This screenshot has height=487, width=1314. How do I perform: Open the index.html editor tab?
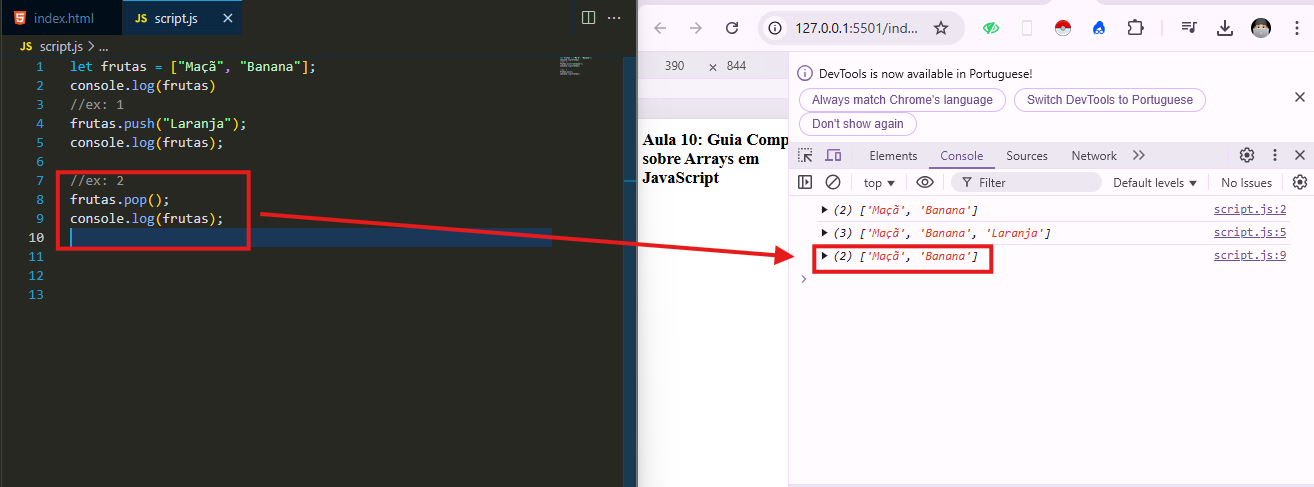coord(62,19)
